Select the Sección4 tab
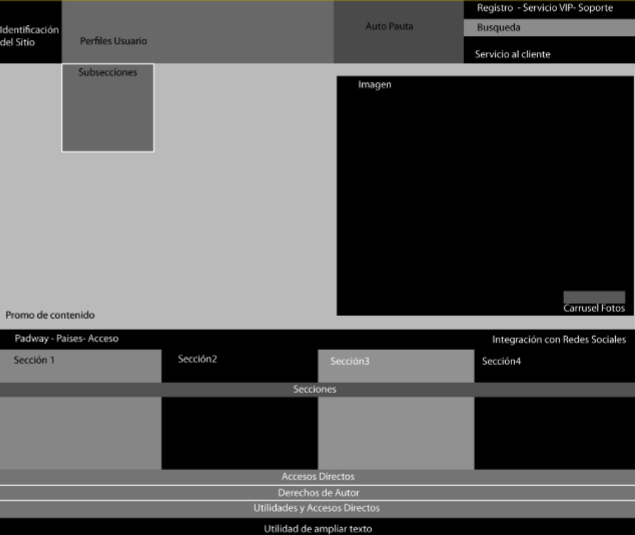635x535 pixels. tap(554, 366)
